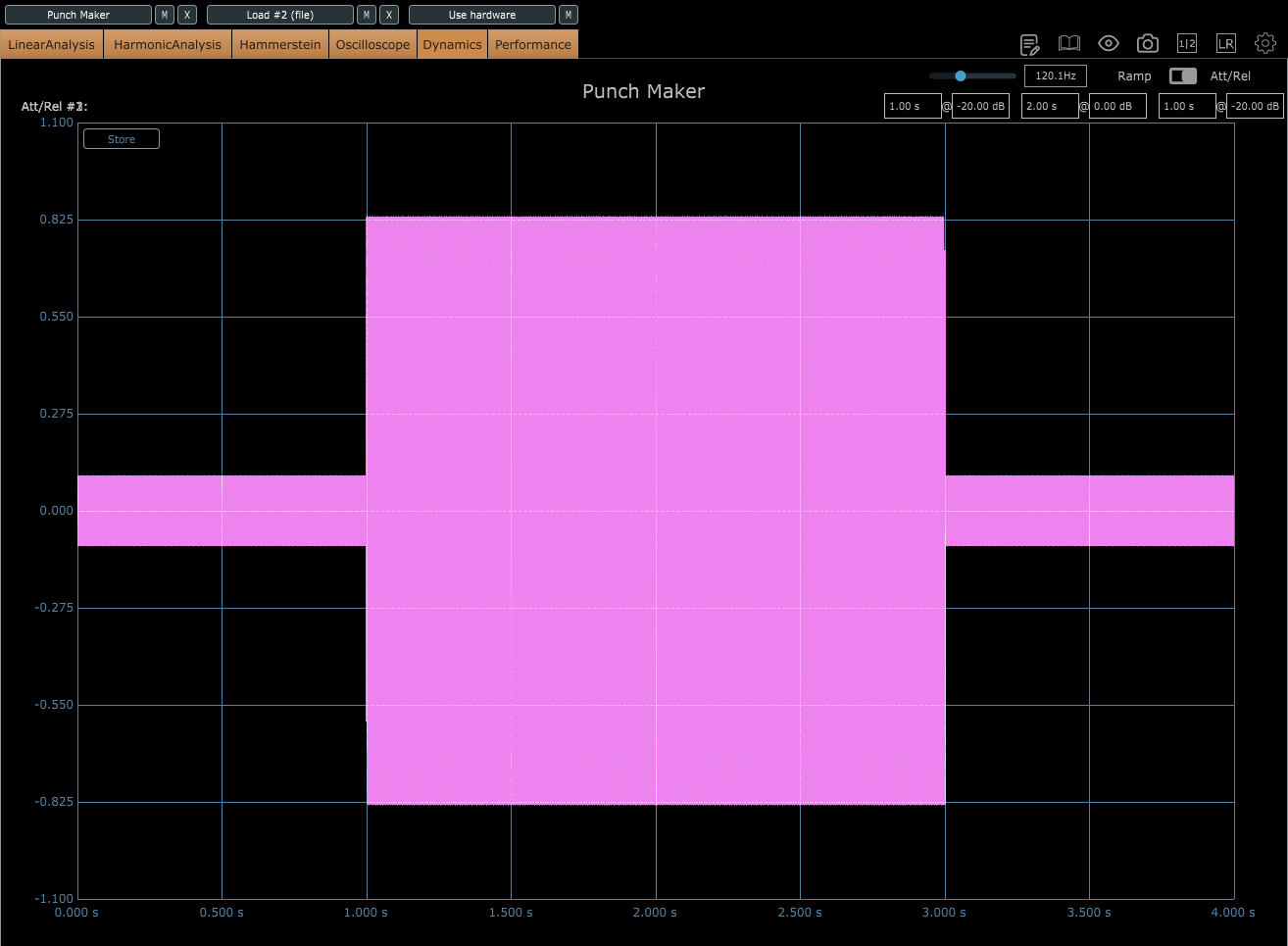
Task: Switch to the Oscilloscope tab
Action: 372,44
